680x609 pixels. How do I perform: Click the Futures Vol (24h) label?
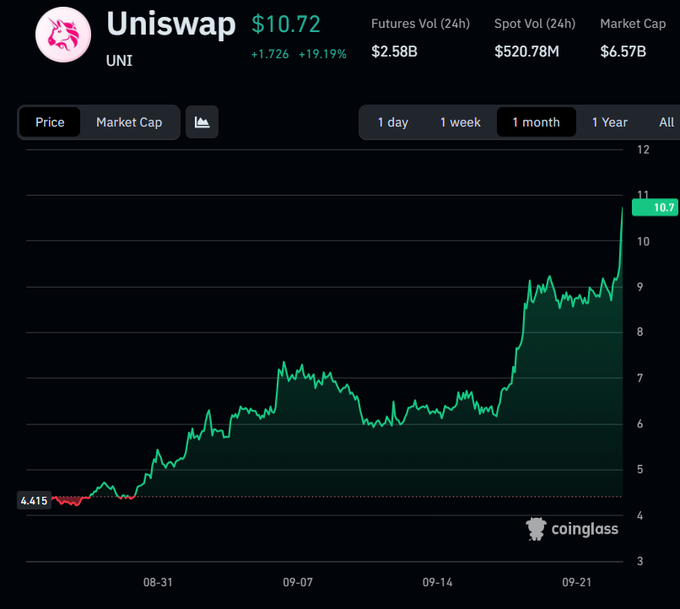pyautogui.click(x=421, y=23)
